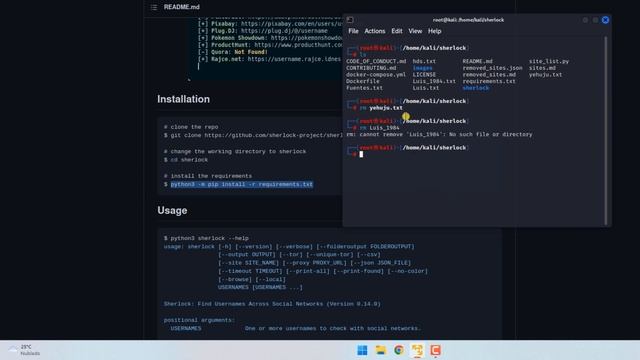This screenshot has width=640, height=360.
Task: Click the blue images directory name
Action: click(x=422, y=68)
